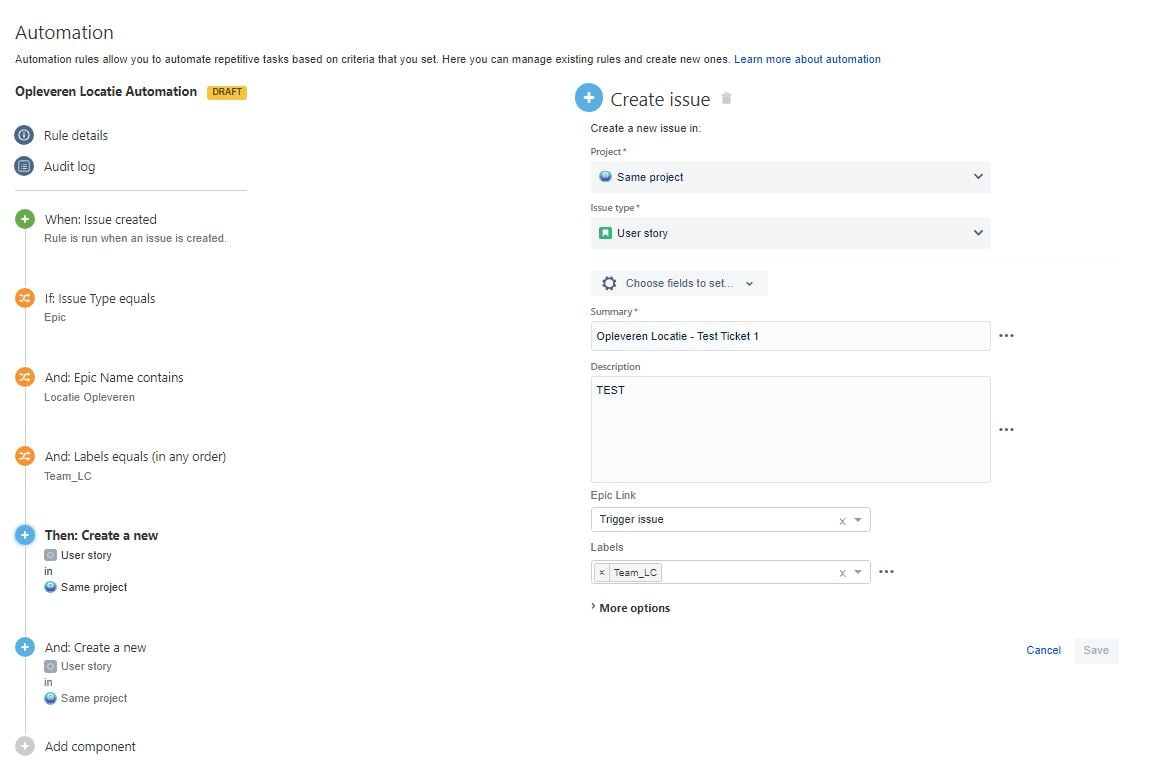Image resolution: width=1152 pixels, height=767 pixels.
Task: Click the Cancel button
Action: pyautogui.click(x=1043, y=650)
